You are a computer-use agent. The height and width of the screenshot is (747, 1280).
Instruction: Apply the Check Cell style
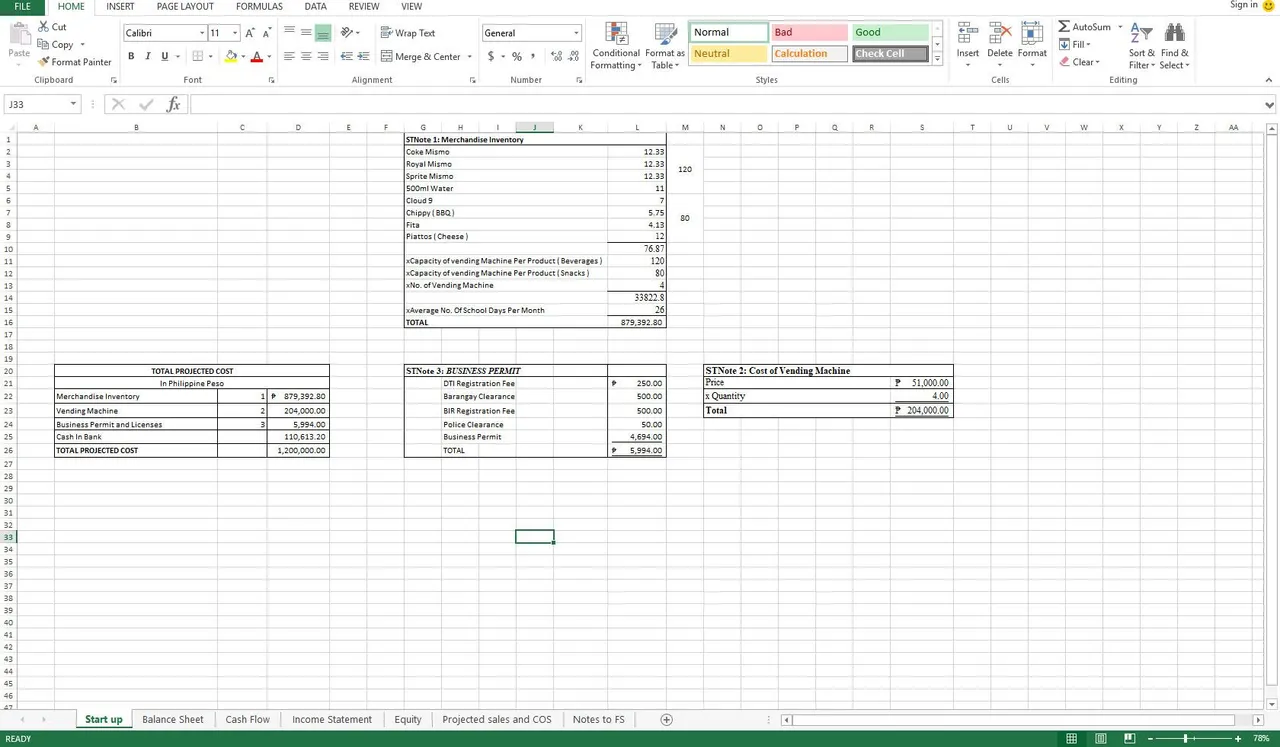(x=890, y=54)
